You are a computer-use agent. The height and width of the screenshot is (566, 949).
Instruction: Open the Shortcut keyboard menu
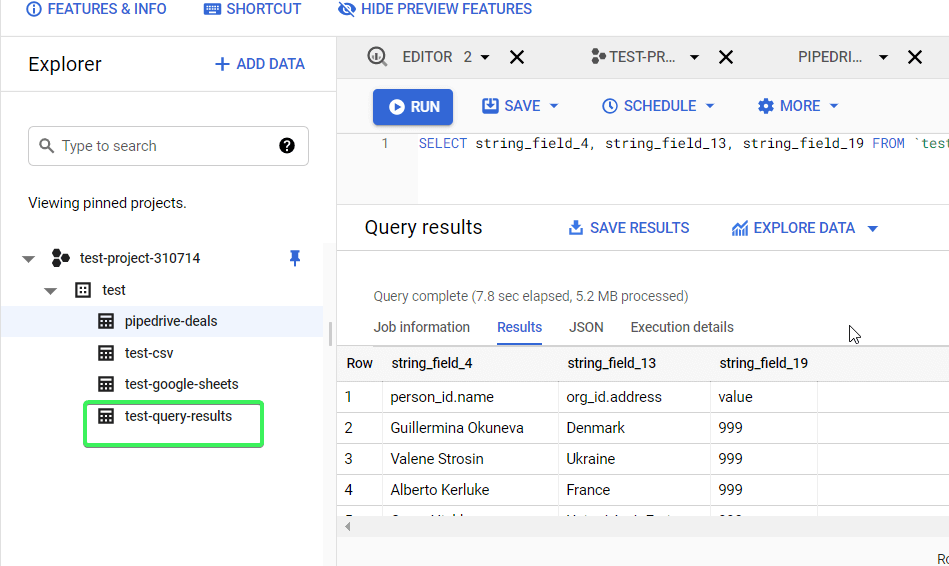(x=252, y=9)
